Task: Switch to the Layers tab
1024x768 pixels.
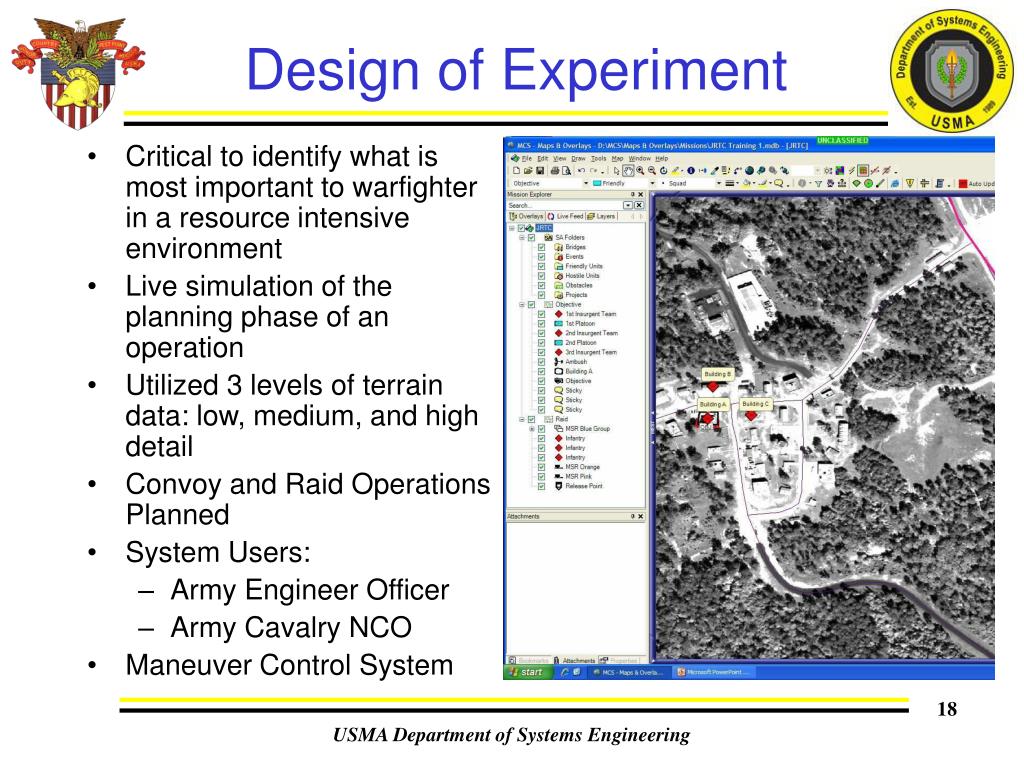Action: [x=601, y=216]
